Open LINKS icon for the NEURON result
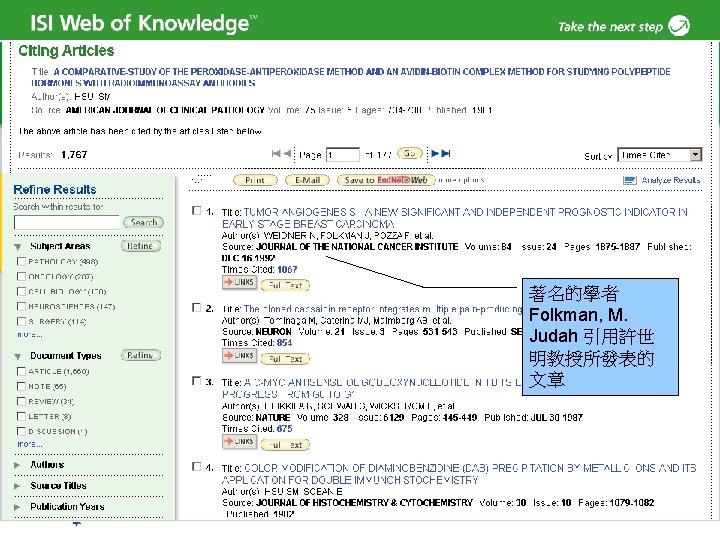Image resolution: width=720 pixels, height=540 pixels. [x=239, y=356]
